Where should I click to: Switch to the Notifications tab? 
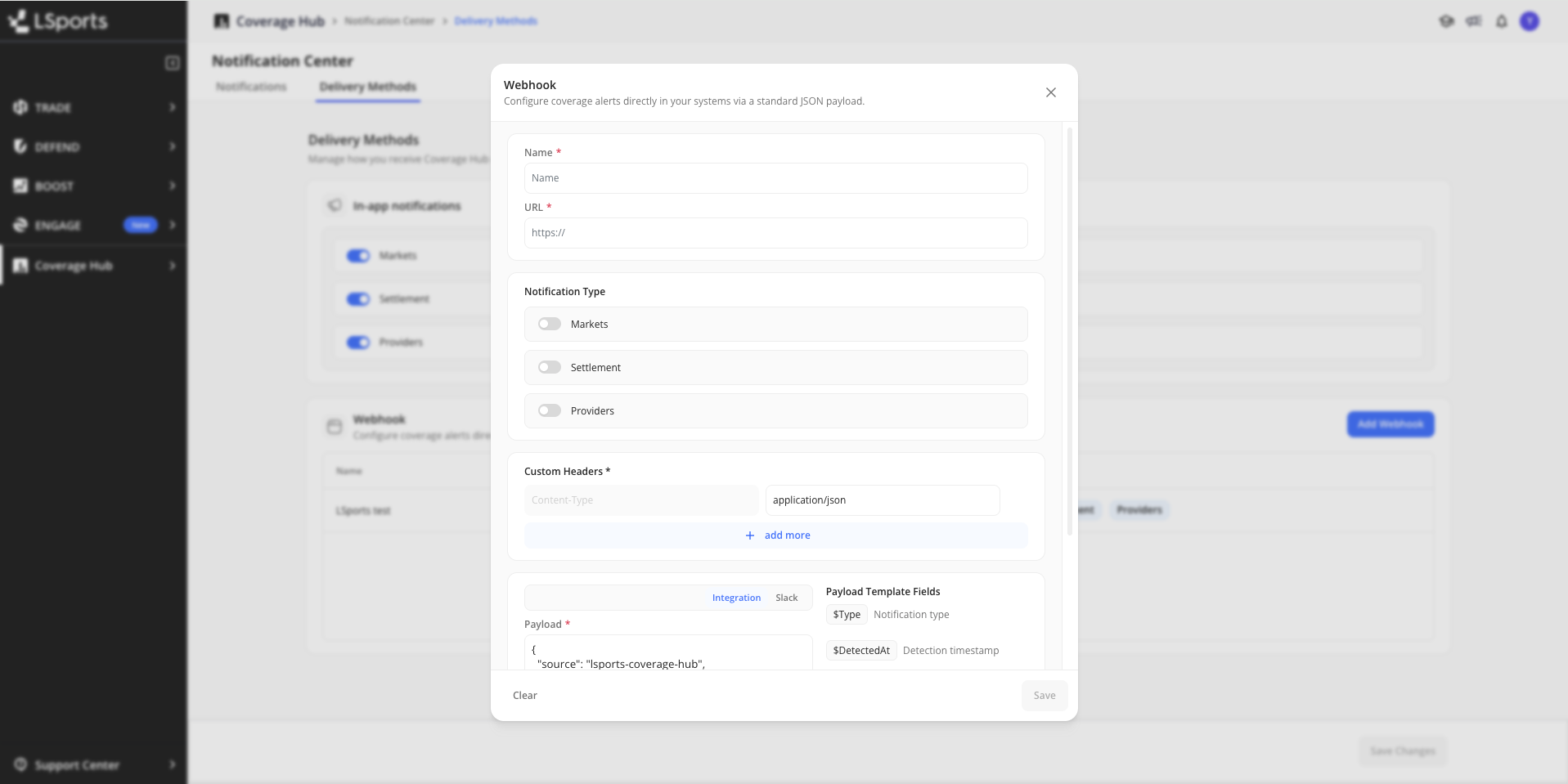point(251,87)
